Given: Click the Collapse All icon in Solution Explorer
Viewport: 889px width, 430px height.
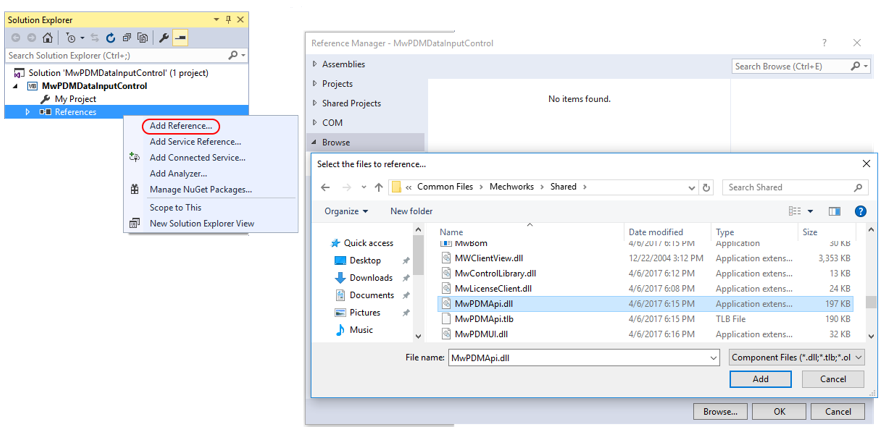Looking at the screenshot, I should tap(127, 38).
